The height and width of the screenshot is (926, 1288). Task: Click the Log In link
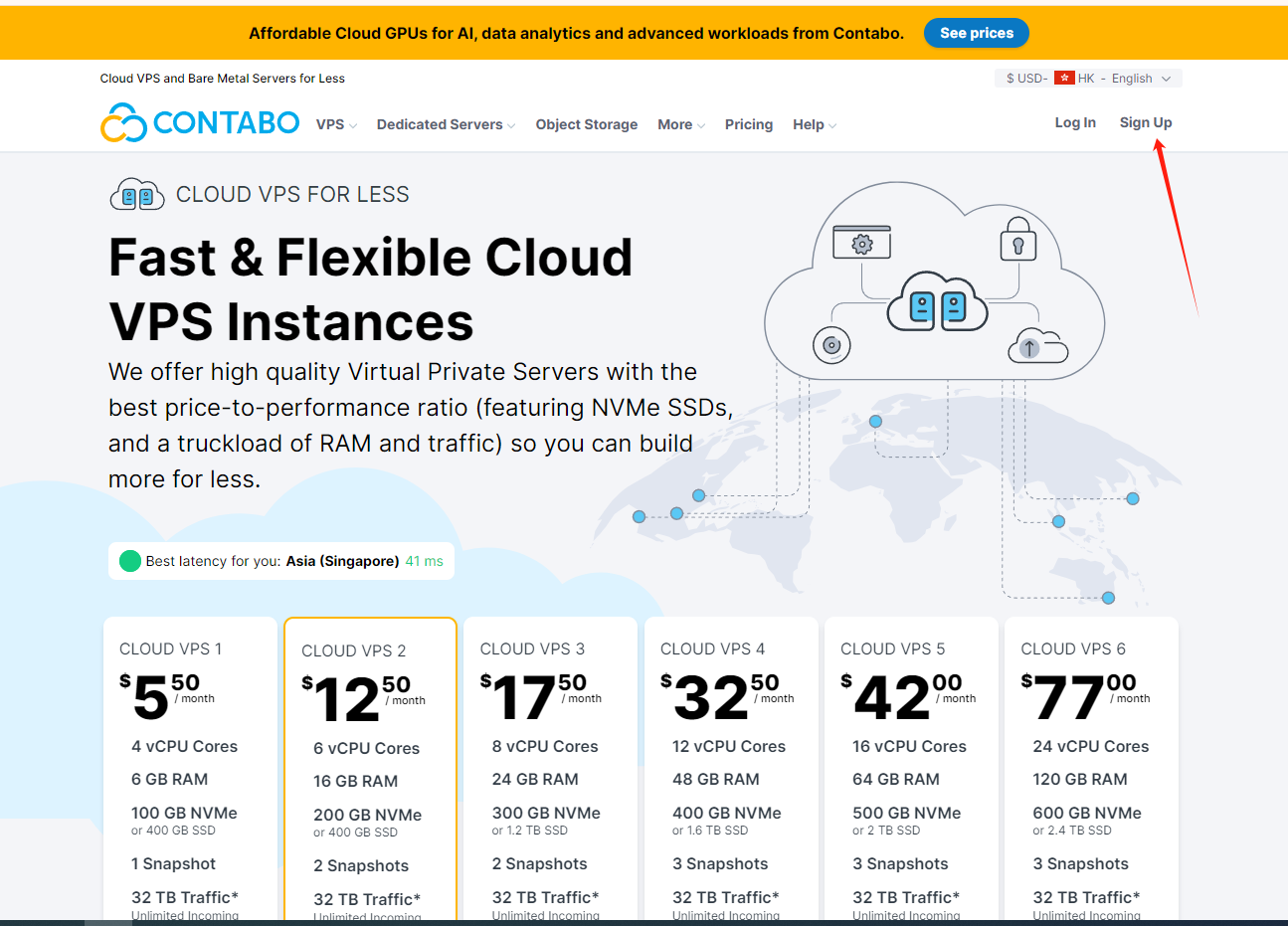pyautogui.click(x=1075, y=122)
